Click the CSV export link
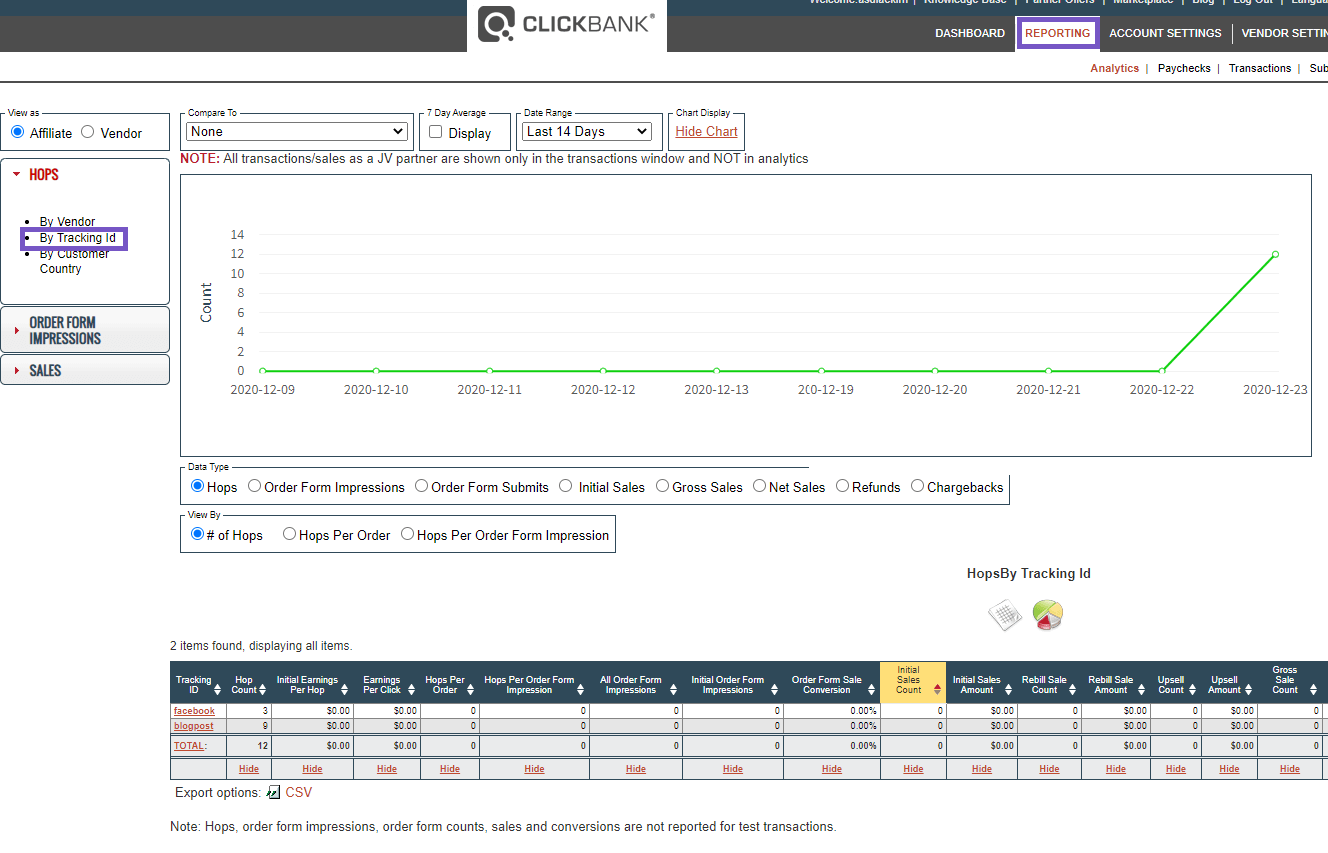 click(x=299, y=792)
